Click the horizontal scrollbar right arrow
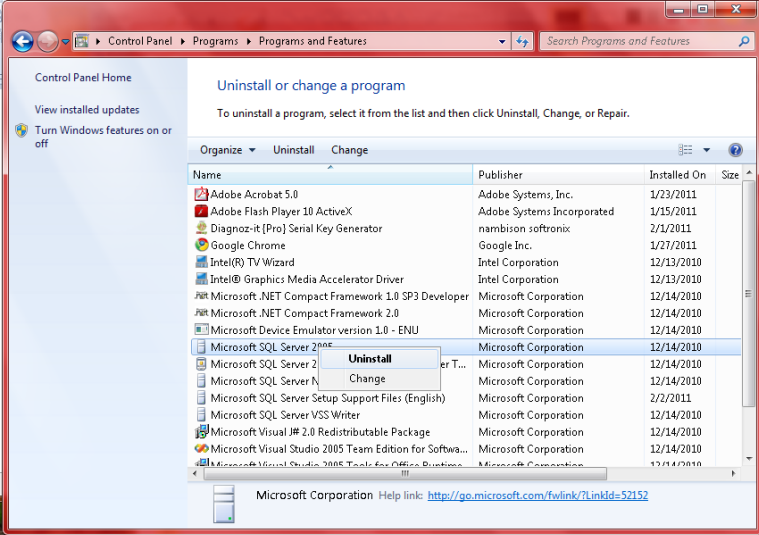This screenshot has height=535, width=759. (733, 474)
